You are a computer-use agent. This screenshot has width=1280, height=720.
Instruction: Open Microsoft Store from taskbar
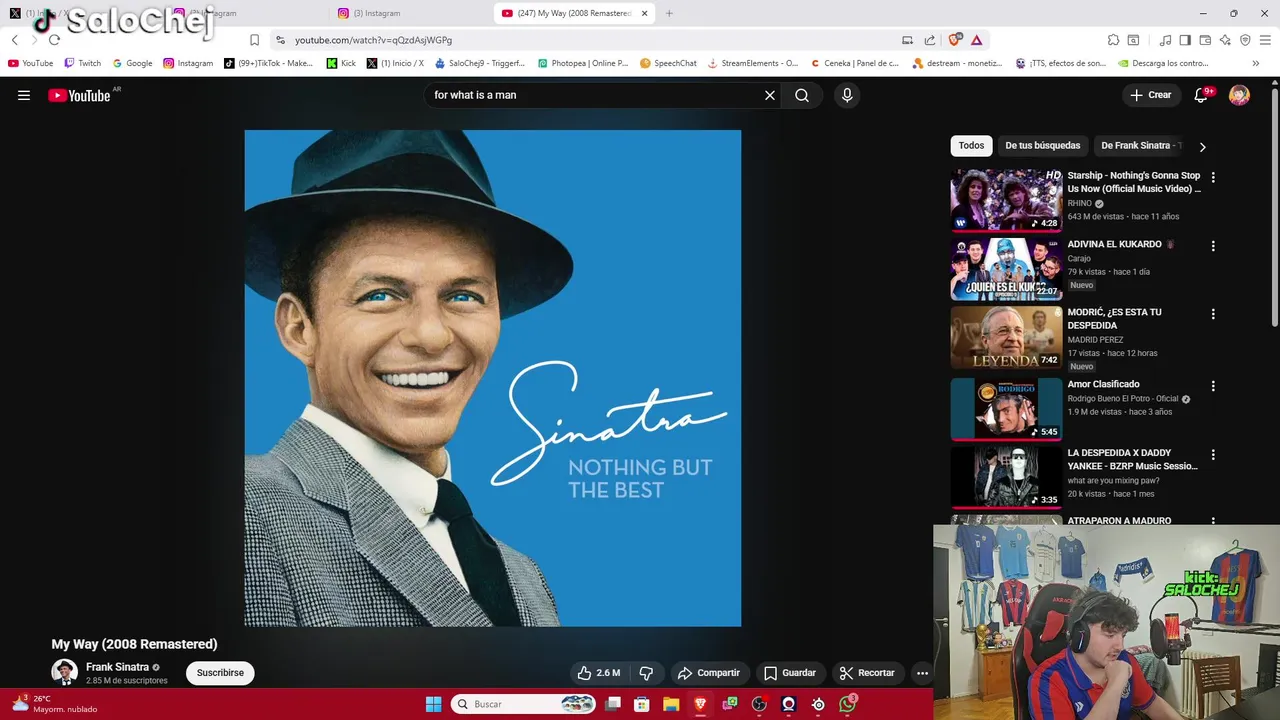coord(642,704)
